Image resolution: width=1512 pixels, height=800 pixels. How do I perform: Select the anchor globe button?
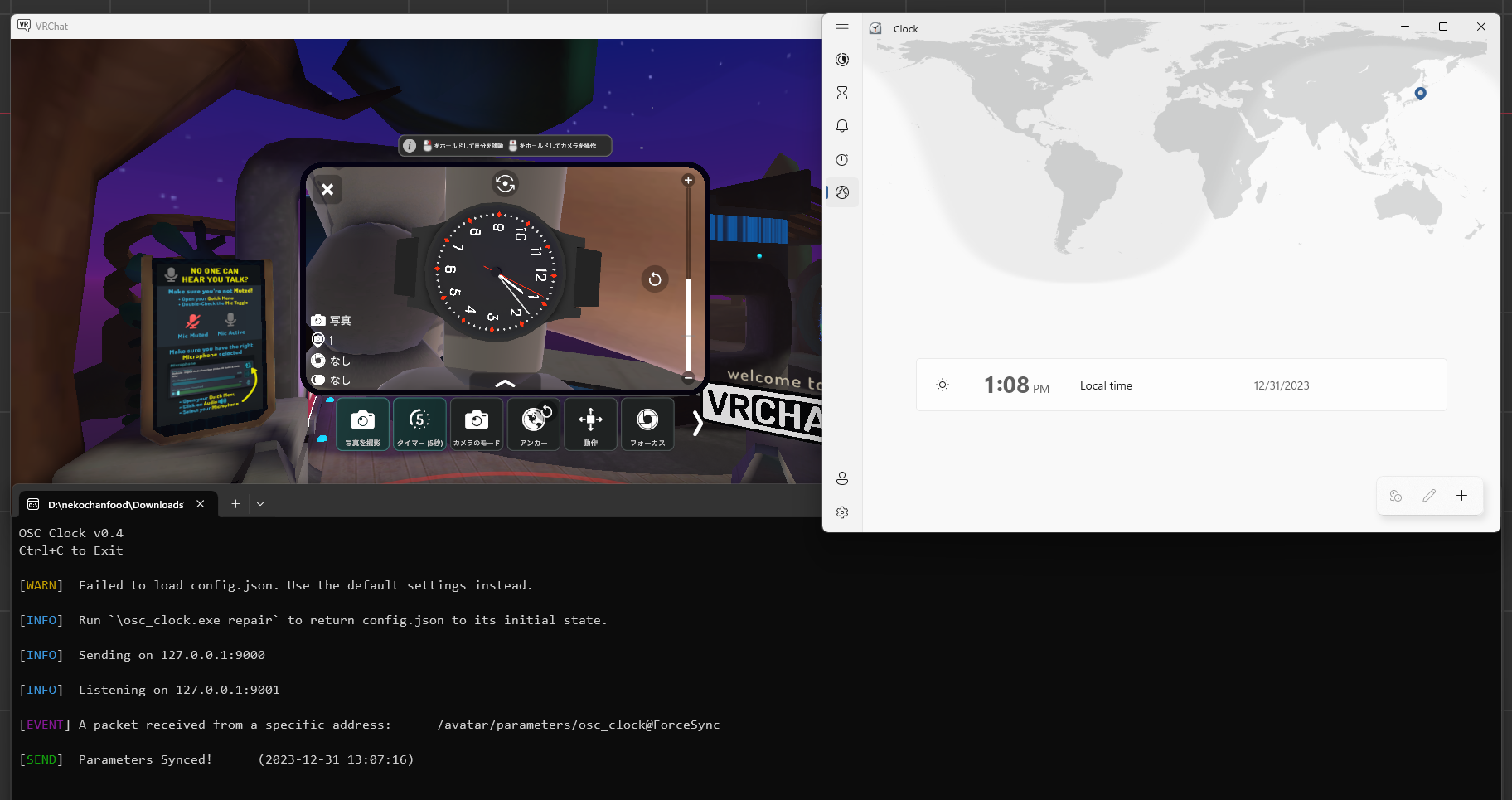(x=534, y=424)
